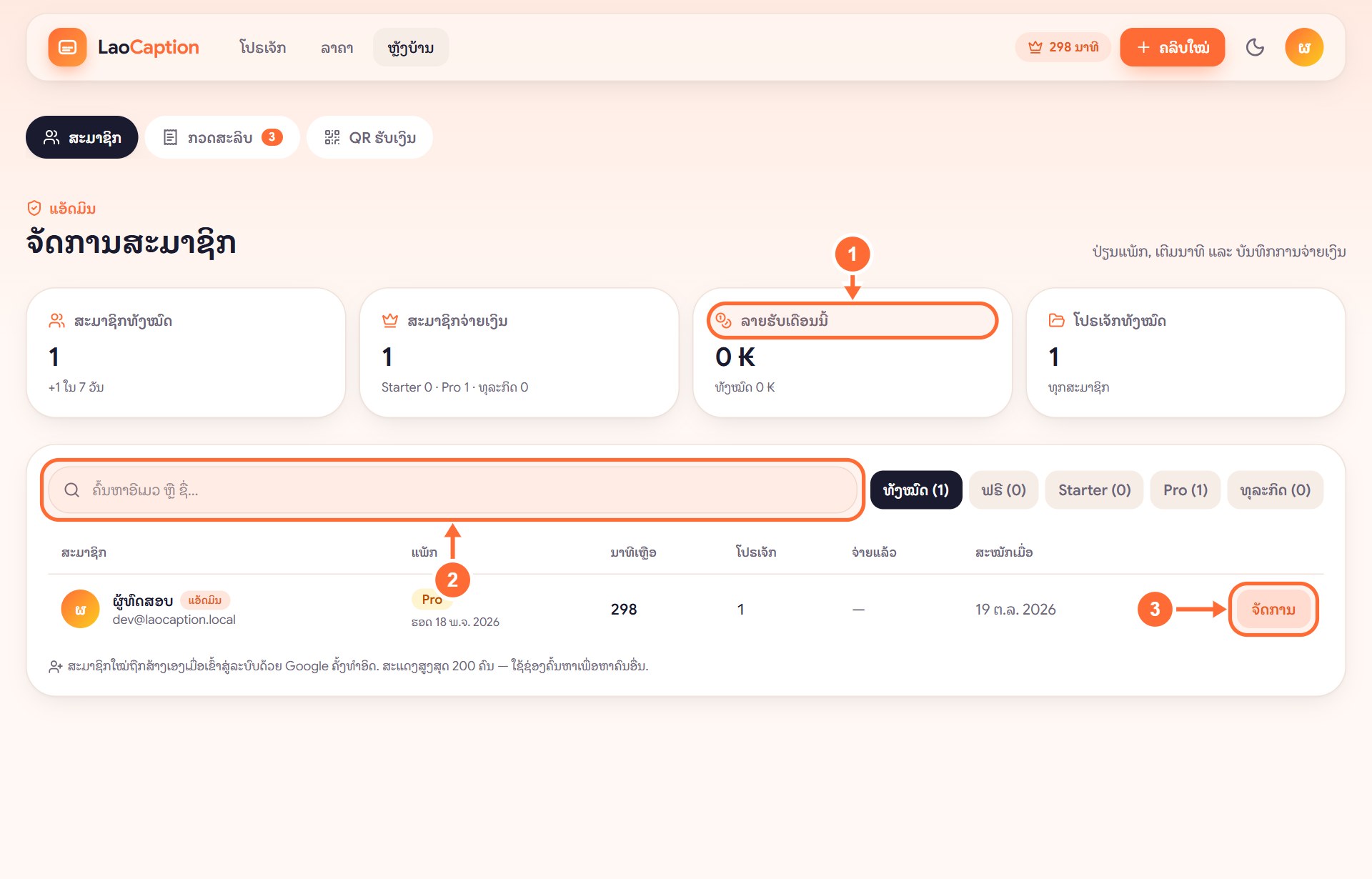Click the ແອັດມິນ badge beside ຜູ້ທົດສອບ
Viewport: 1372px width, 879px height.
click(x=204, y=600)
